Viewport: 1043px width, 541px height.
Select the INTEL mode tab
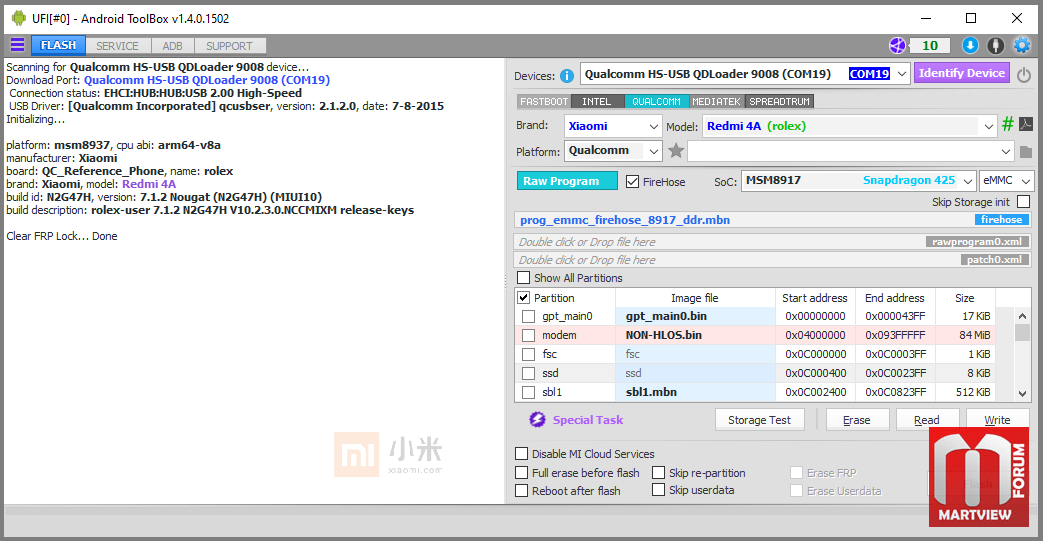coord(596,101)
